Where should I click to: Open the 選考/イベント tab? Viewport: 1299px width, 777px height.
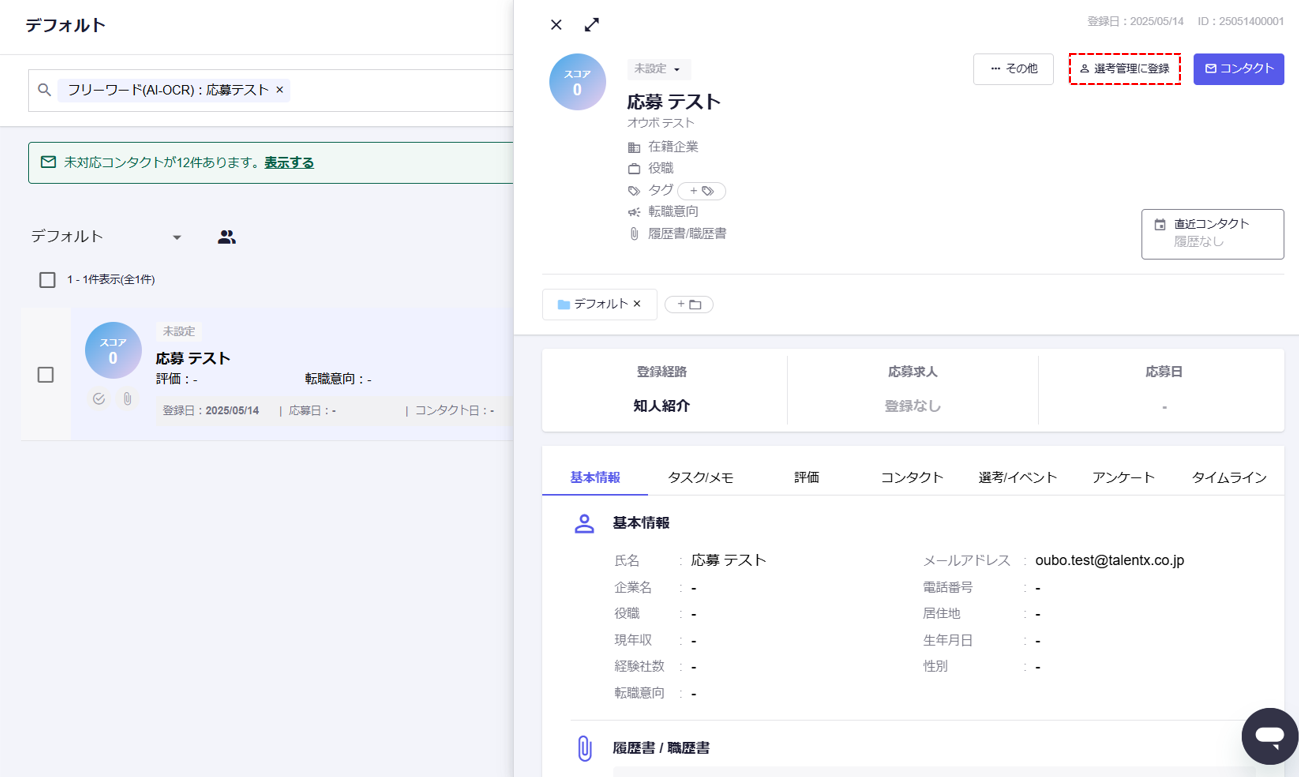1017,478
